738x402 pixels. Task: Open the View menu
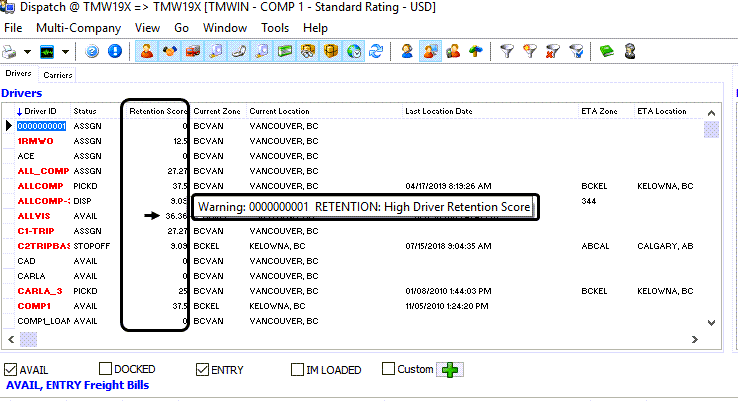pyautogui.click(x=147, y=28)
